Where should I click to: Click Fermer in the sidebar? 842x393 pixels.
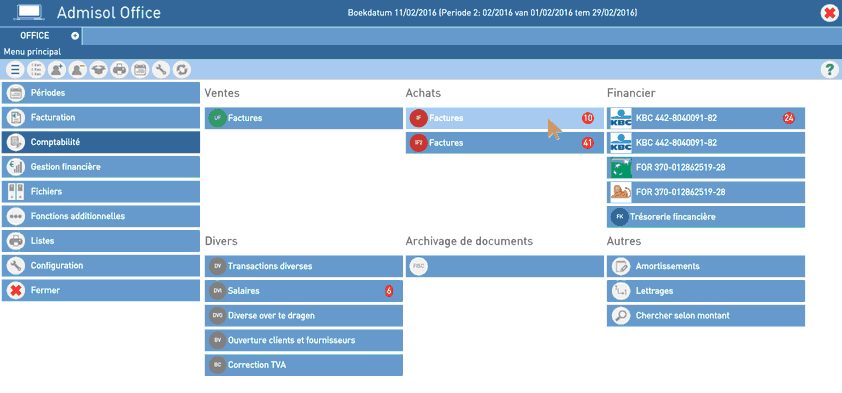click(101, 290)
